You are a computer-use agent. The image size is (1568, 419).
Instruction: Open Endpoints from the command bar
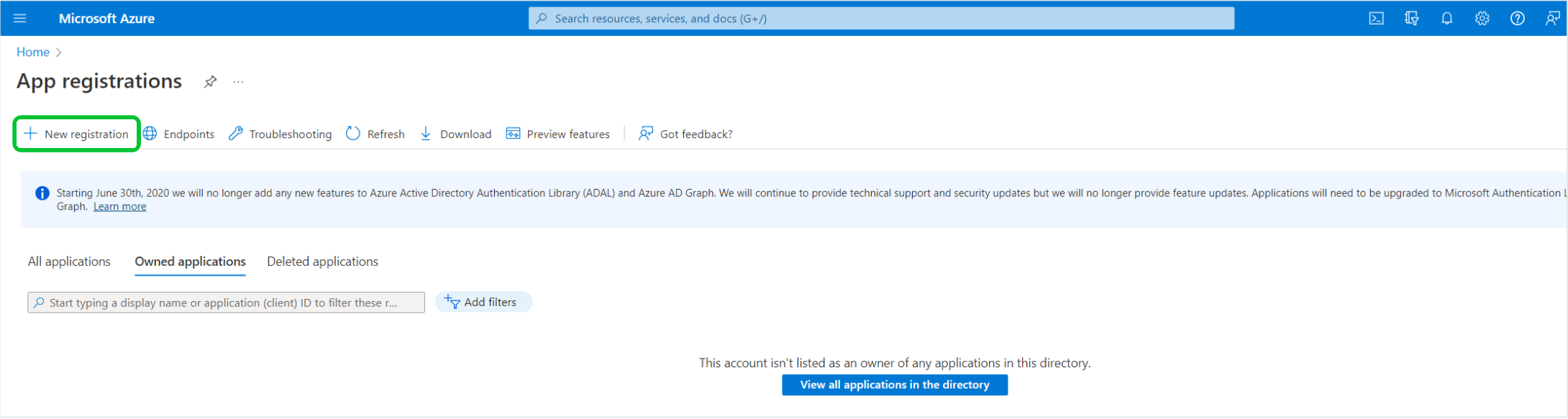pos(178,134)
